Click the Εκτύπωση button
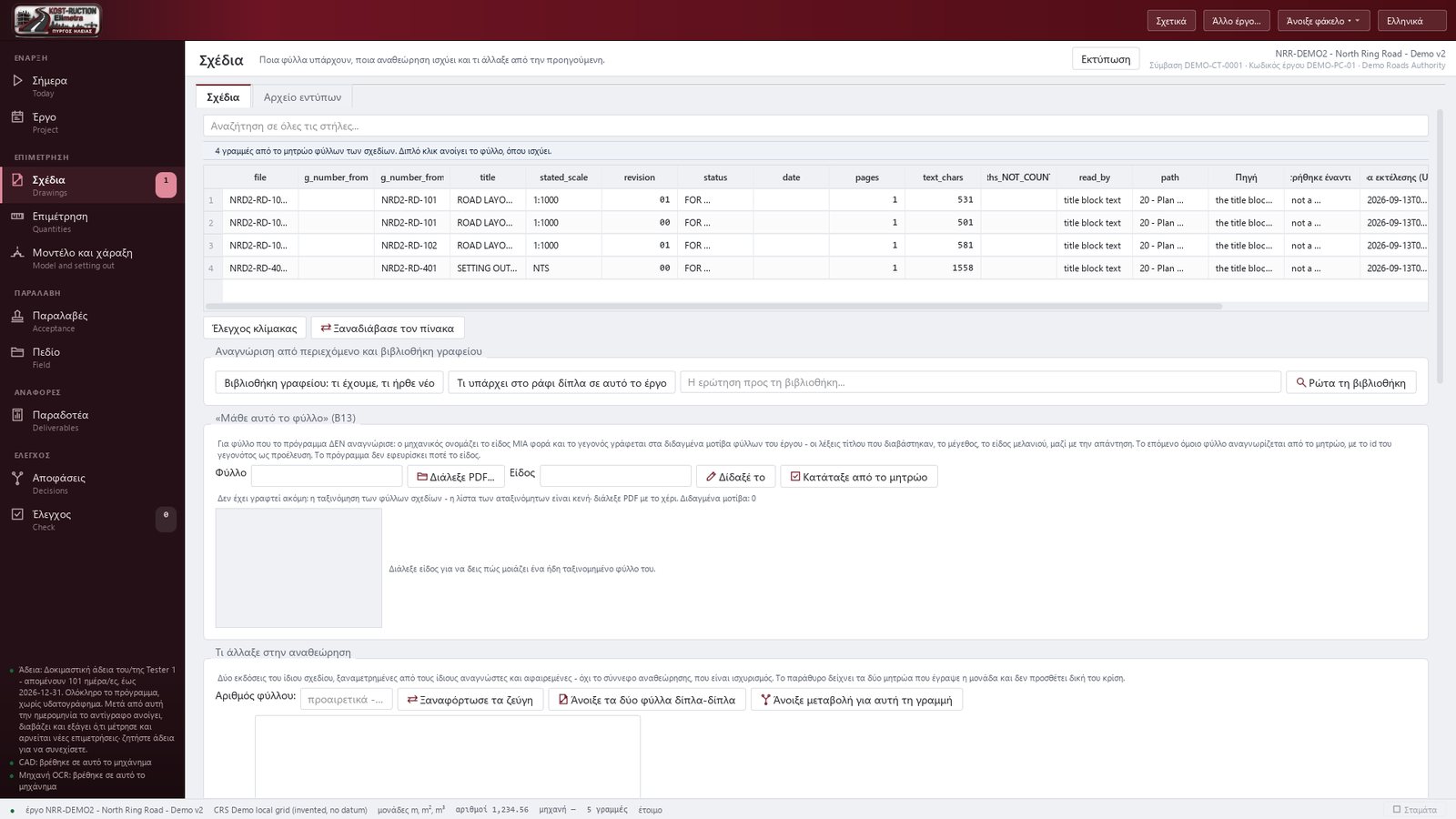This screenshot has height=819, width=1456. pos(1106,59)
